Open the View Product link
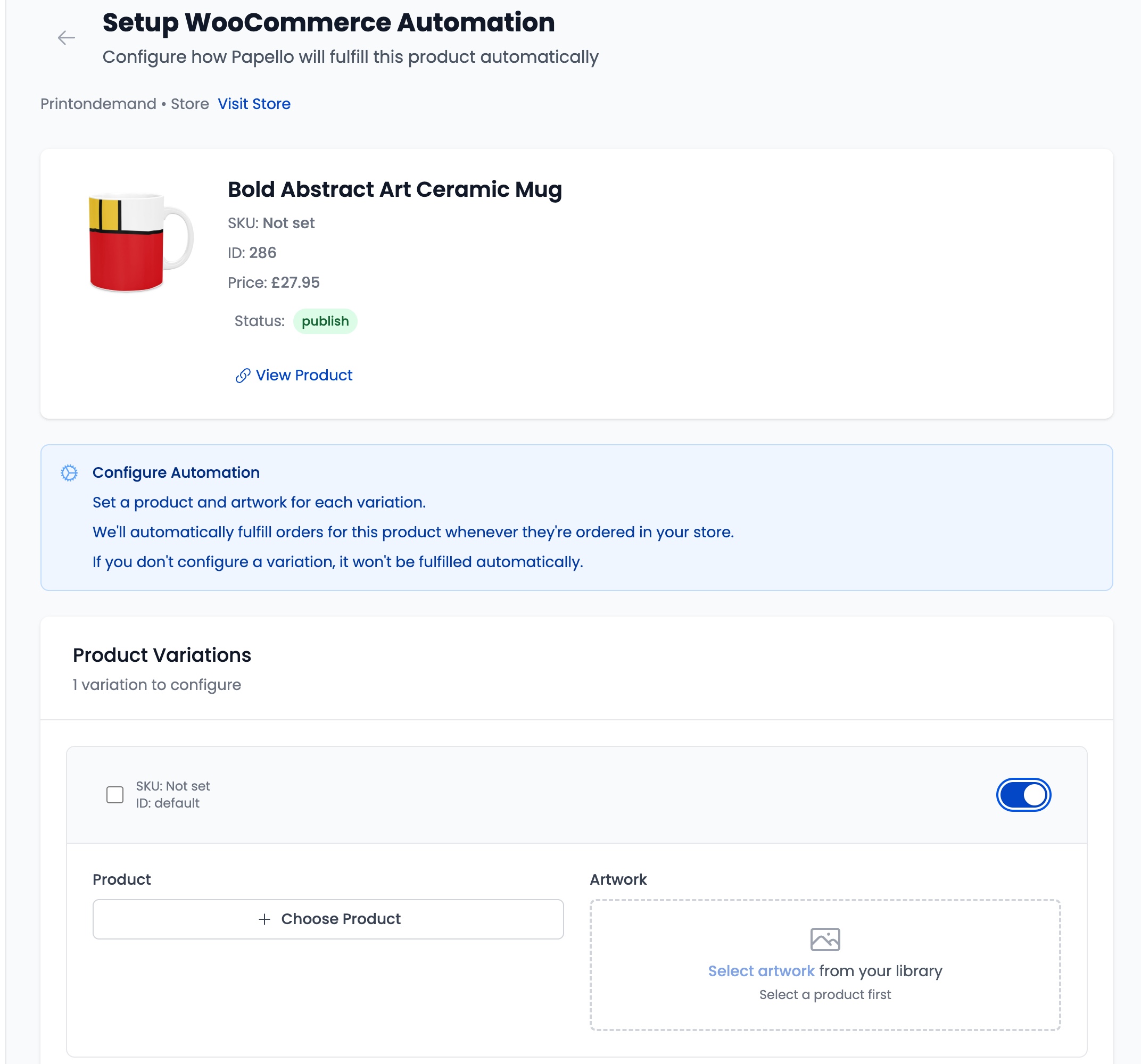The image size is (1141, 1064). pyautogui.click(x=304, y=376)
